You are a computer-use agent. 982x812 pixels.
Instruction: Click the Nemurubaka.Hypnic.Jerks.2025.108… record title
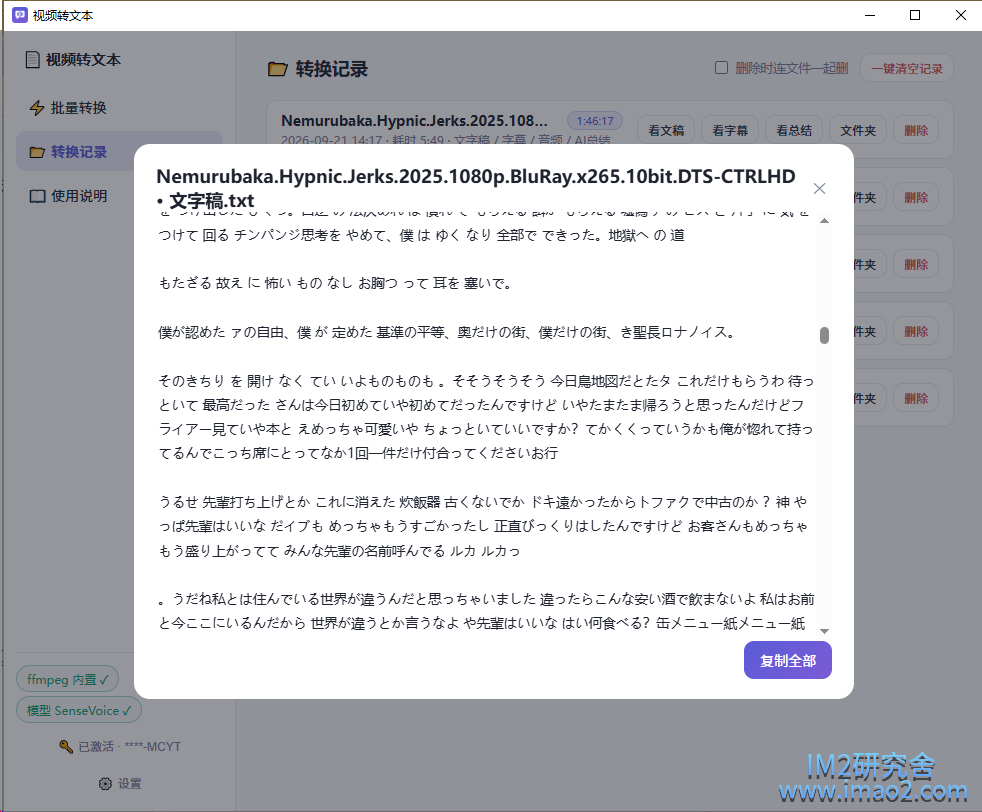point(414,120)
